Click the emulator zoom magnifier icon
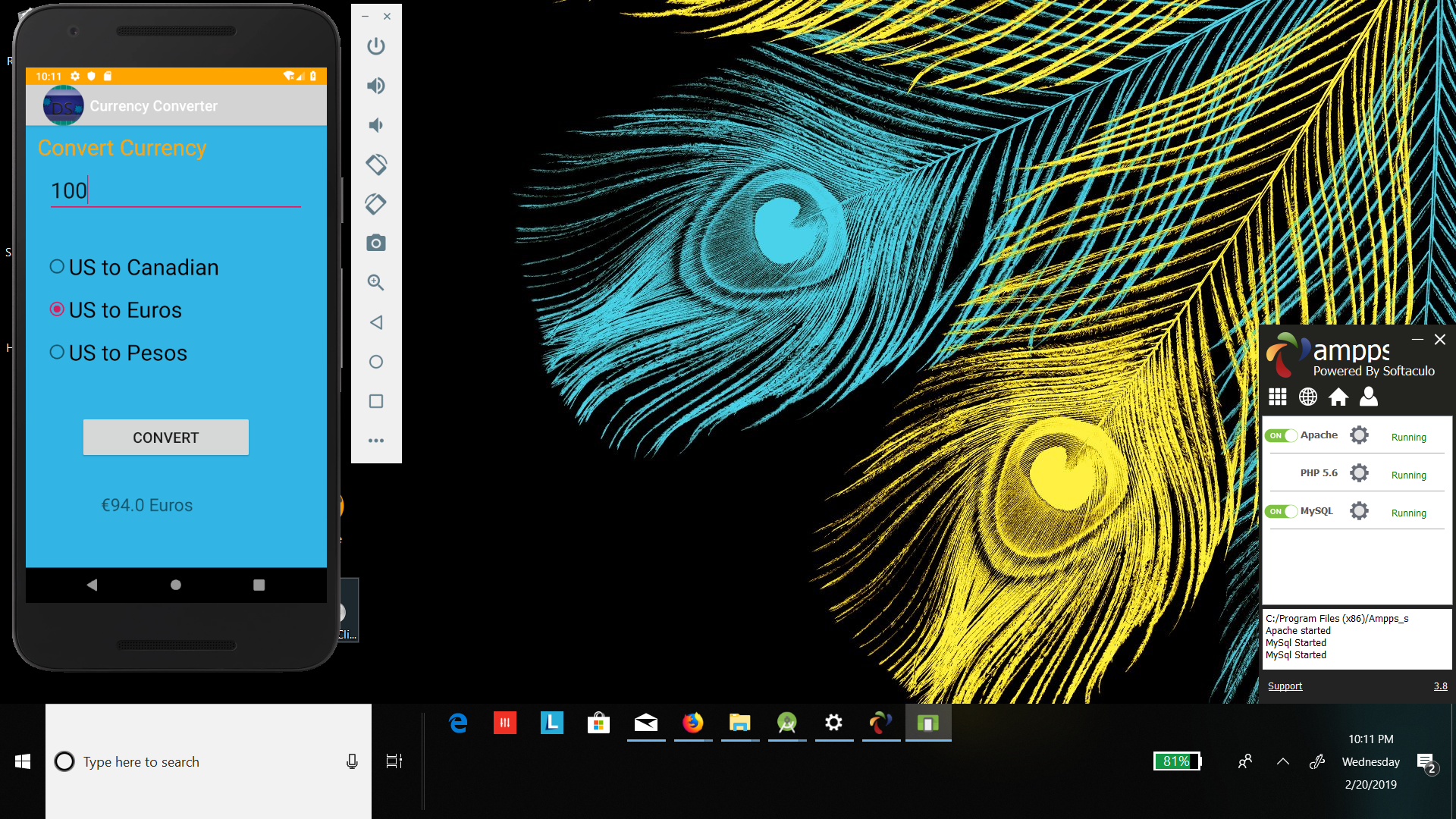The height and width of the screenshot is (819, 1456). click(376, 283)
